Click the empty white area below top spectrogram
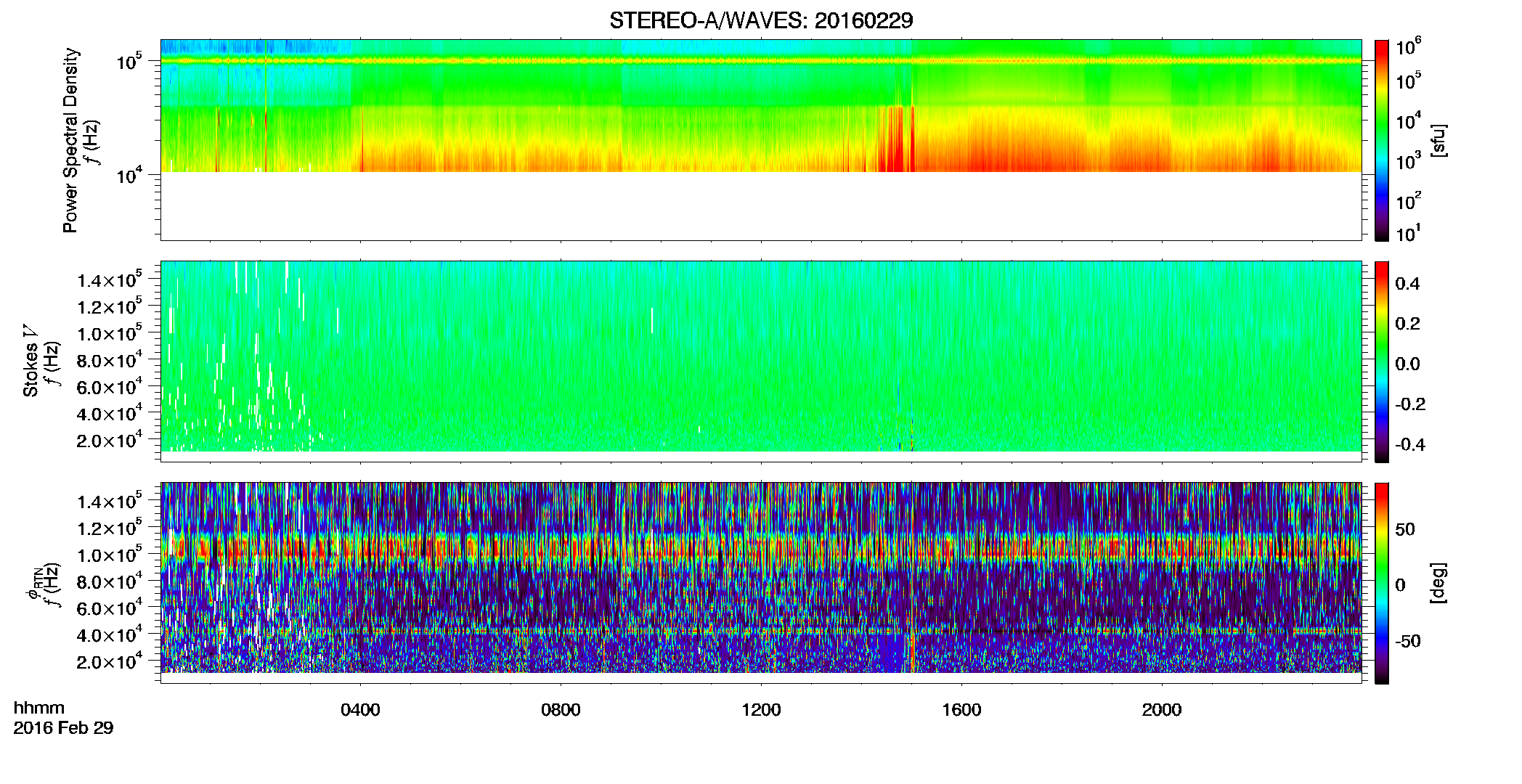1522x784 pixels. (761, 205)
